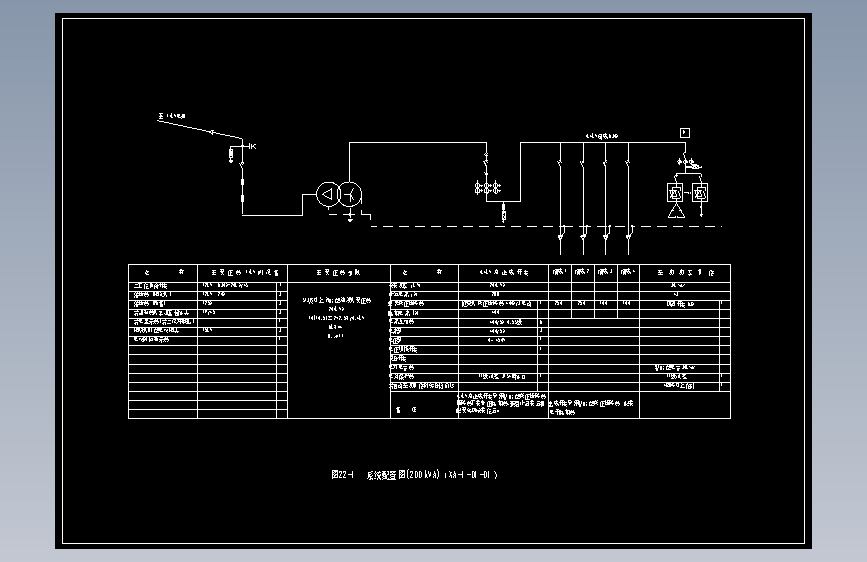
Task: Select the wye winding circle of the transformer
Action: pos(349,194)
